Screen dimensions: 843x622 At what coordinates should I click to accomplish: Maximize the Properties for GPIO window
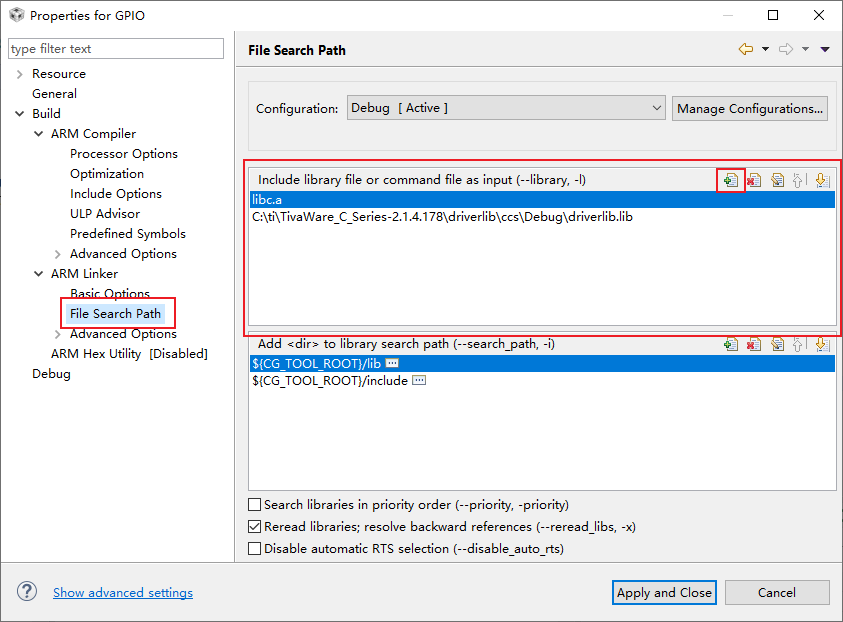tap(773, 15)
